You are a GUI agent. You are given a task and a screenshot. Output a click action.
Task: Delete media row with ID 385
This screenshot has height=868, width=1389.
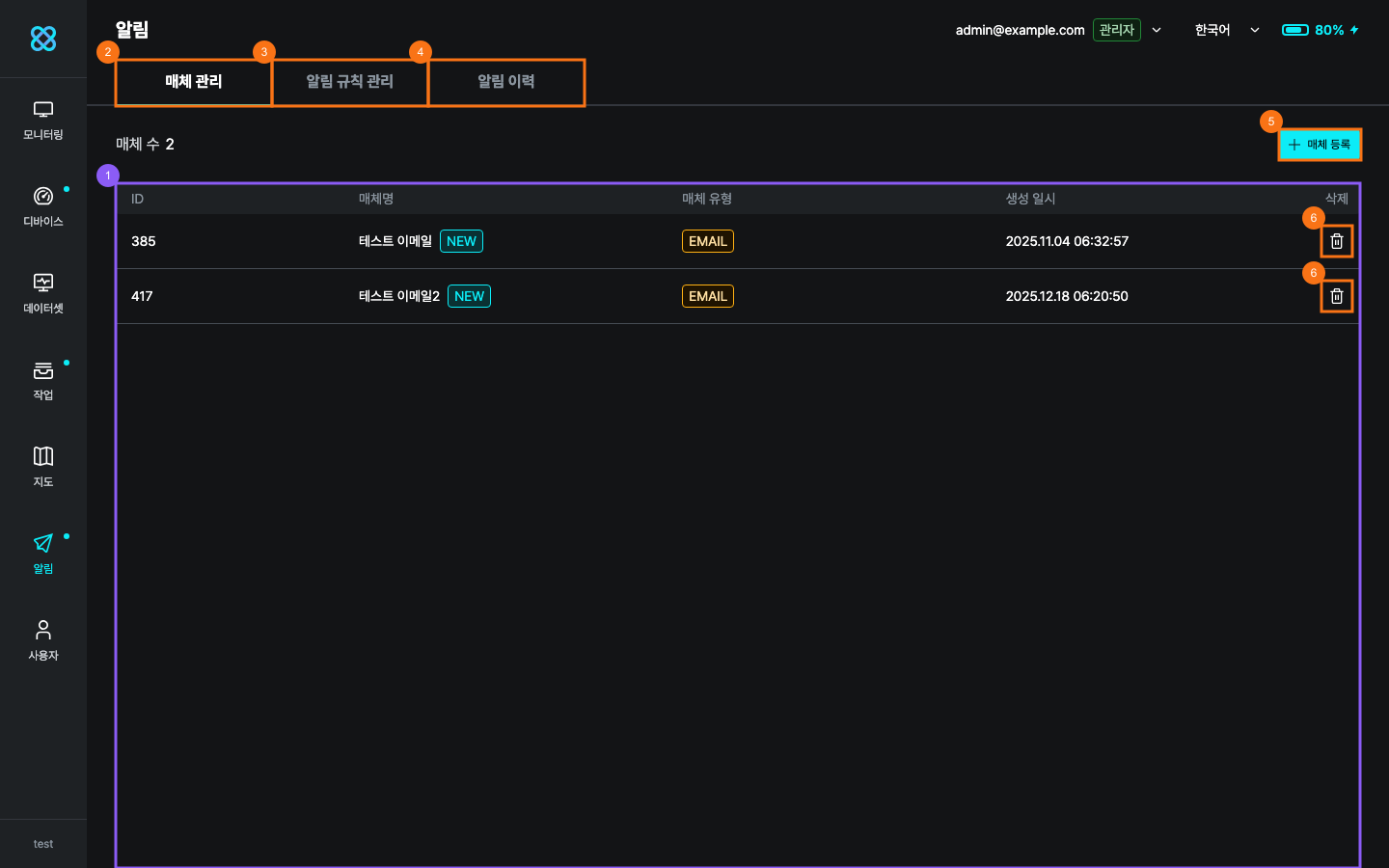tap(1336, 241)
